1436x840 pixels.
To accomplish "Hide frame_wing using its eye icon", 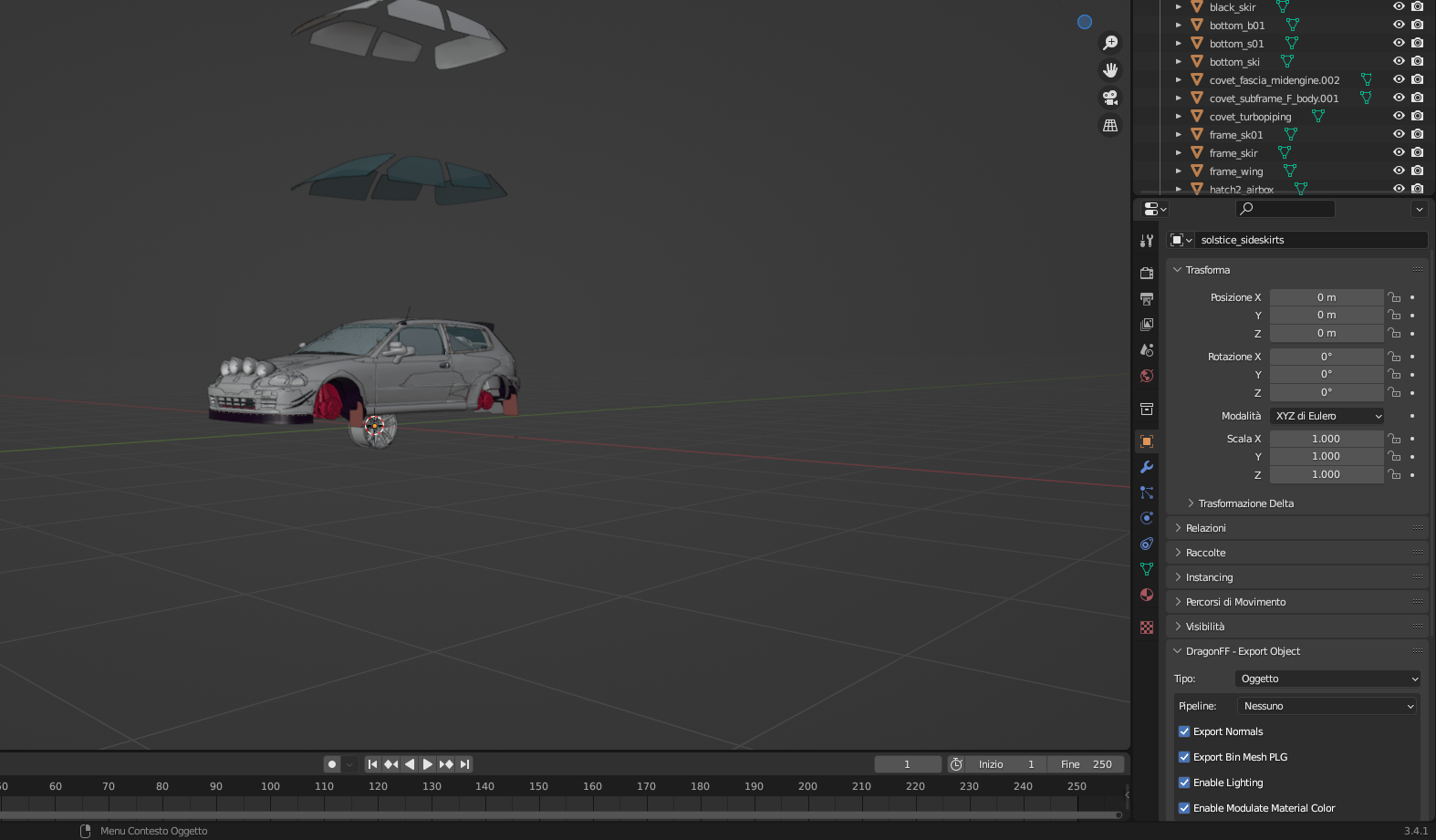I will 1399,171.
